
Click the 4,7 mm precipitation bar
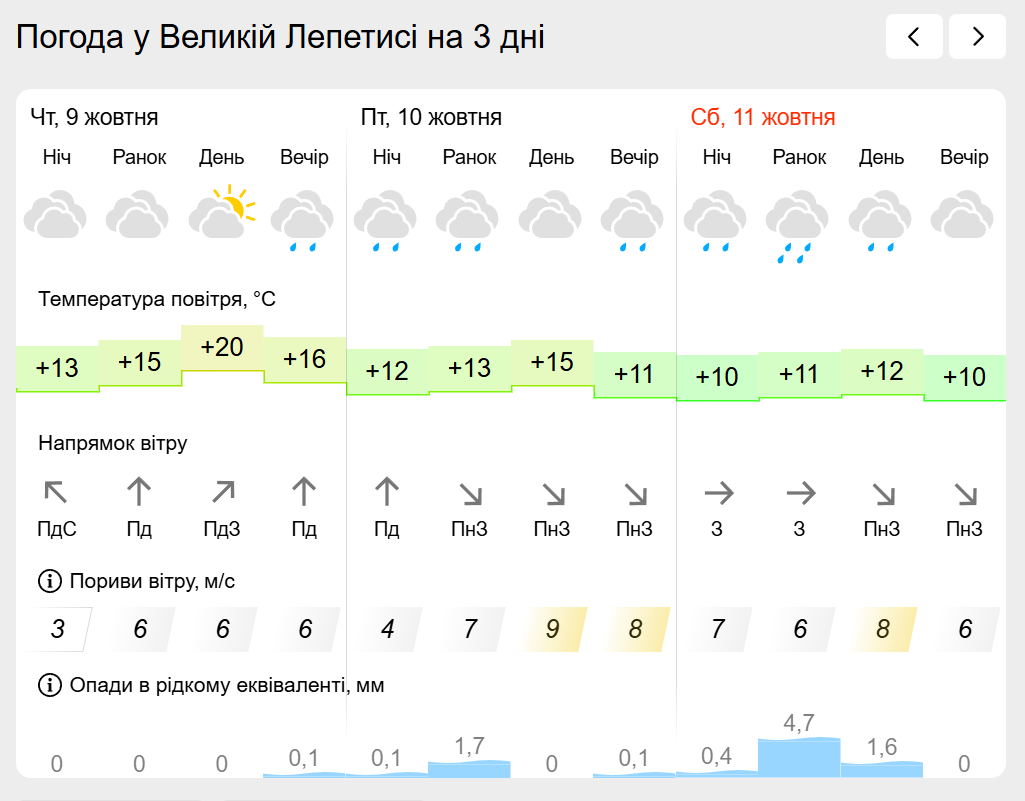coord(799,755)
